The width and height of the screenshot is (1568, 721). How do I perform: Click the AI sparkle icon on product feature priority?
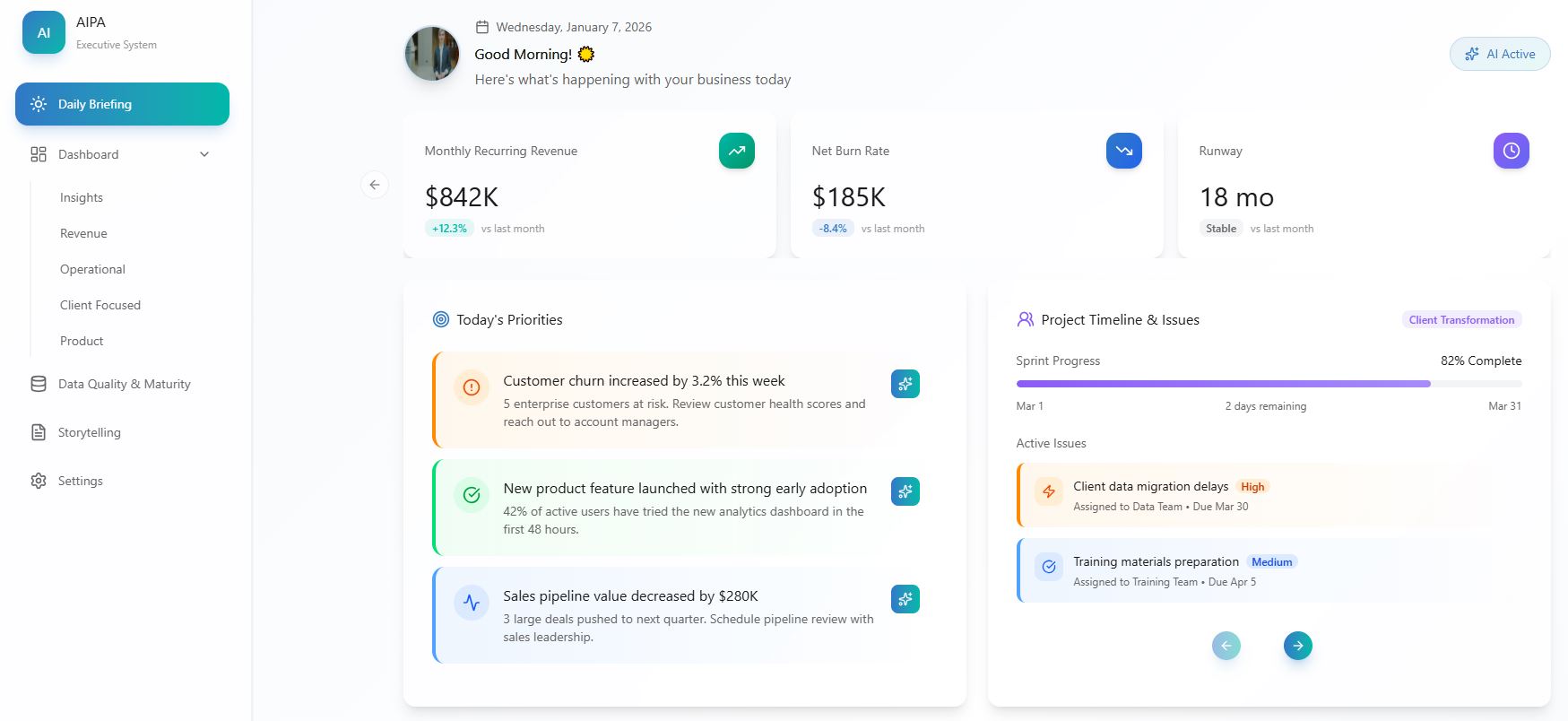pos(905,491)
